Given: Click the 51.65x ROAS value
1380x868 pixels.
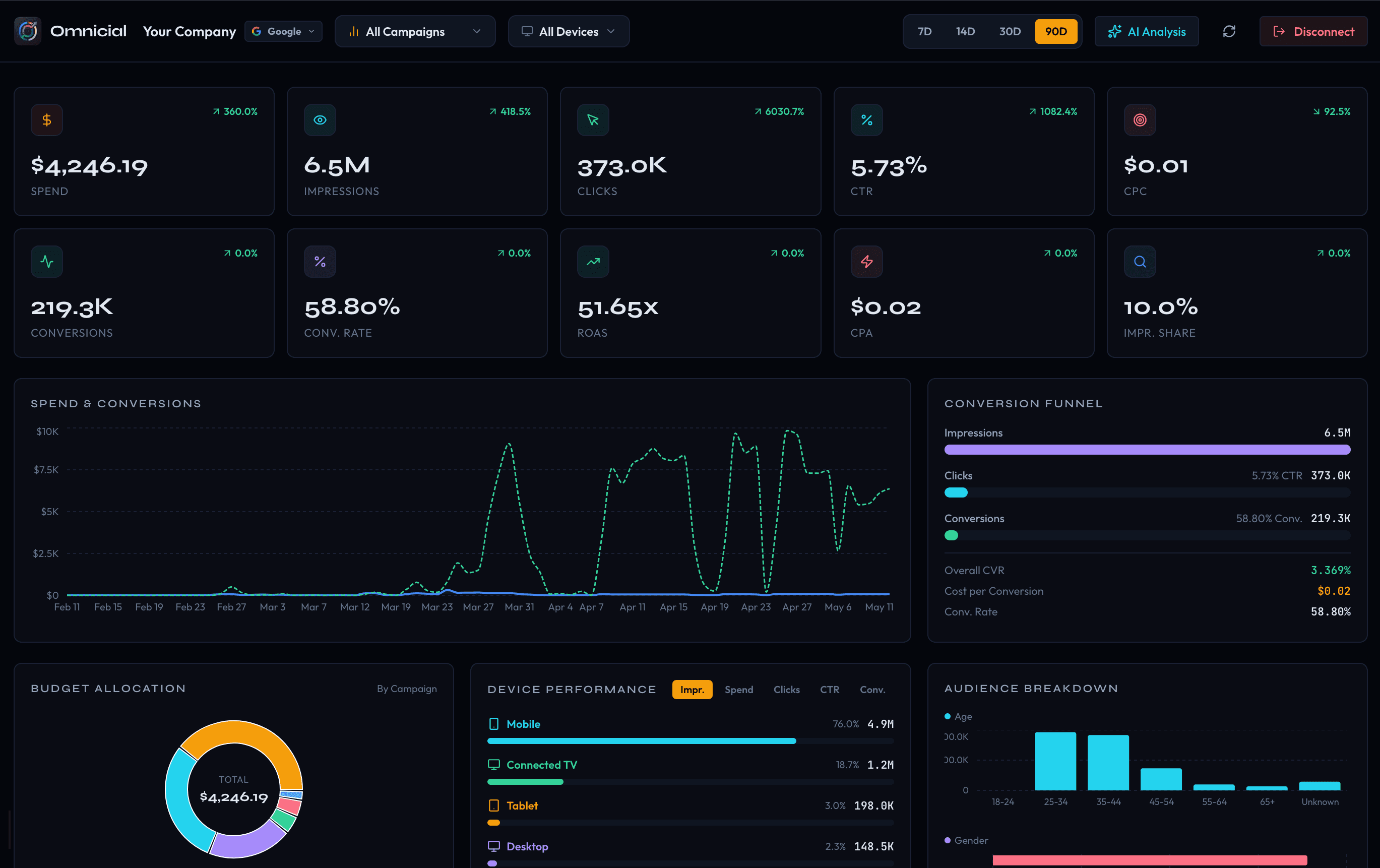Looking at the screenshot, I should point(618,308).
